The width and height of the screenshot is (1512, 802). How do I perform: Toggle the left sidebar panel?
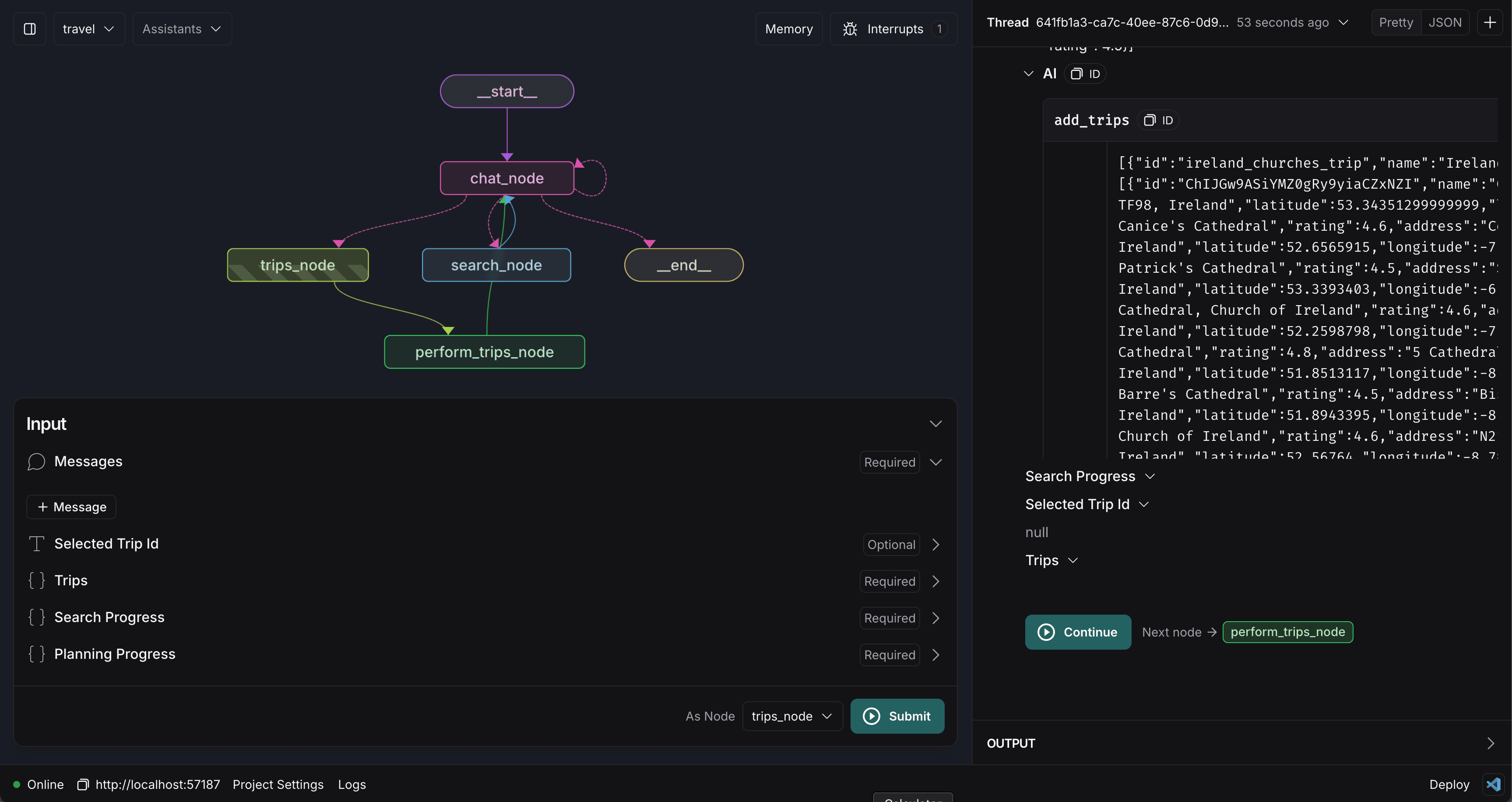(29, 28)
